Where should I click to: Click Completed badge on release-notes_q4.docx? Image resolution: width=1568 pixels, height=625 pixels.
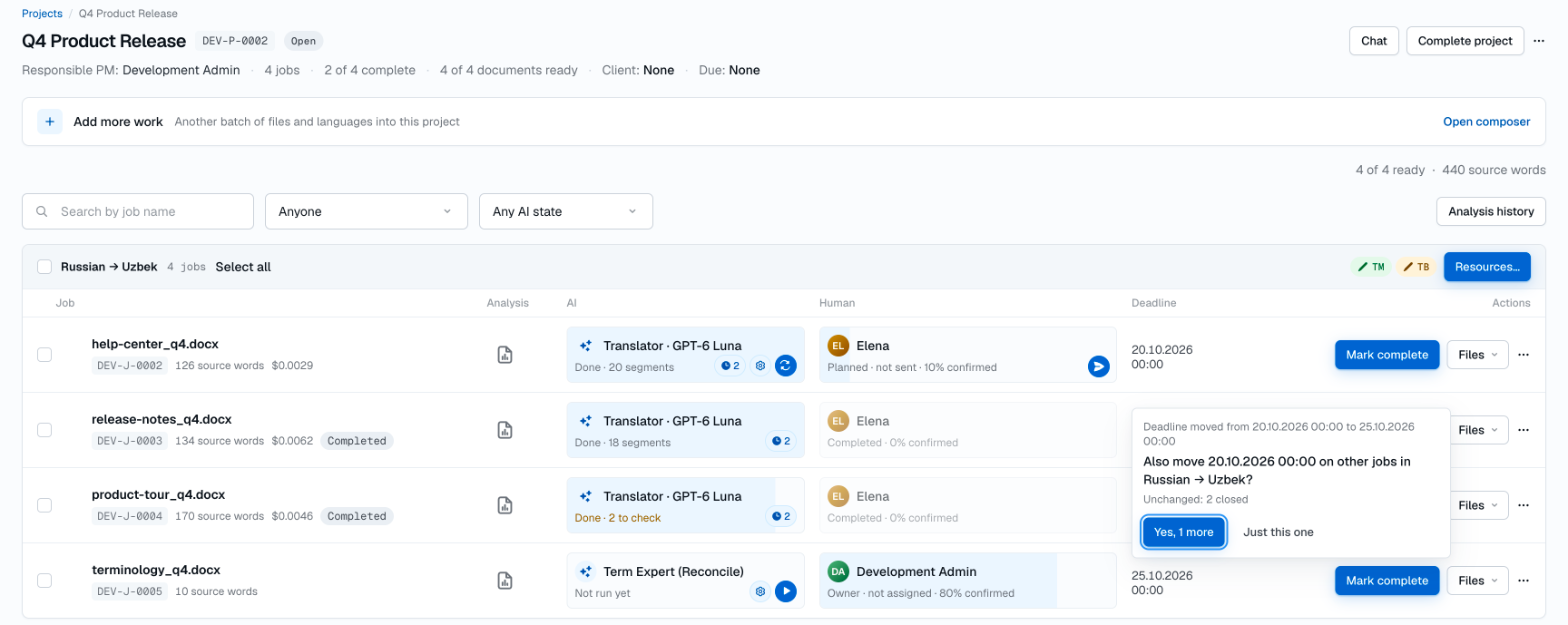click(357, 440)
